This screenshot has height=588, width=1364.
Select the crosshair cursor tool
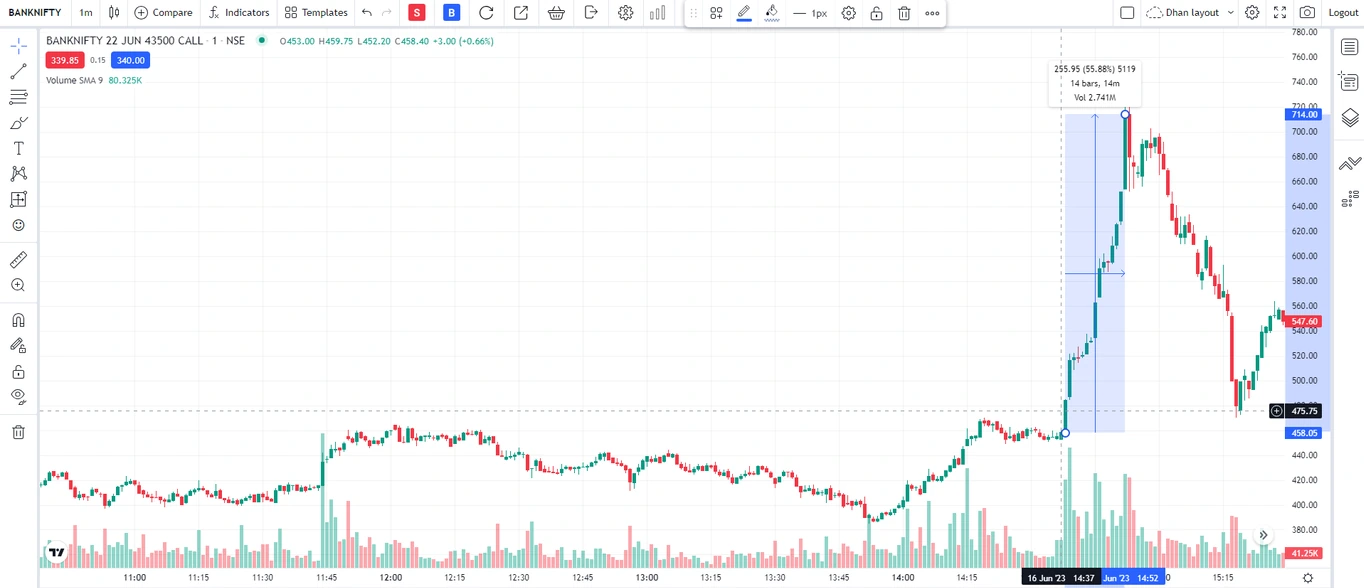[x=18, y=46]
